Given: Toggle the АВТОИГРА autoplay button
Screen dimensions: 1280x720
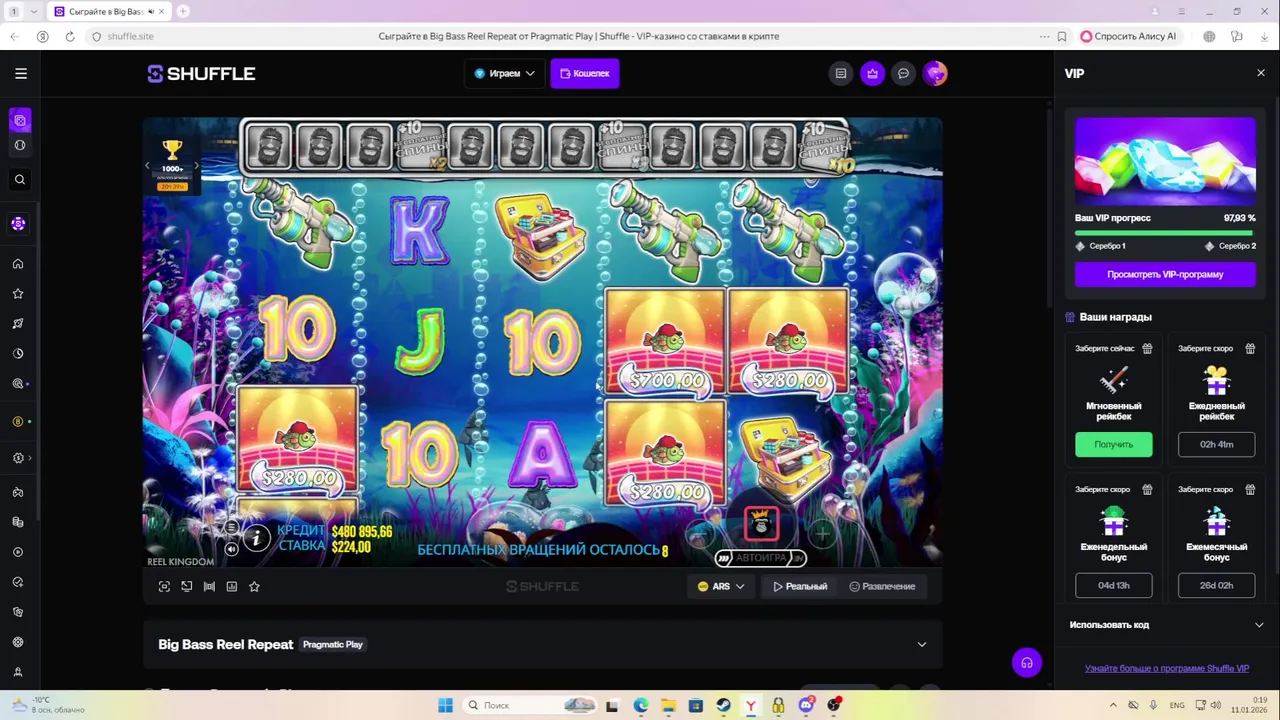Looking at the screenshot, I should click(x=761, y=558).
